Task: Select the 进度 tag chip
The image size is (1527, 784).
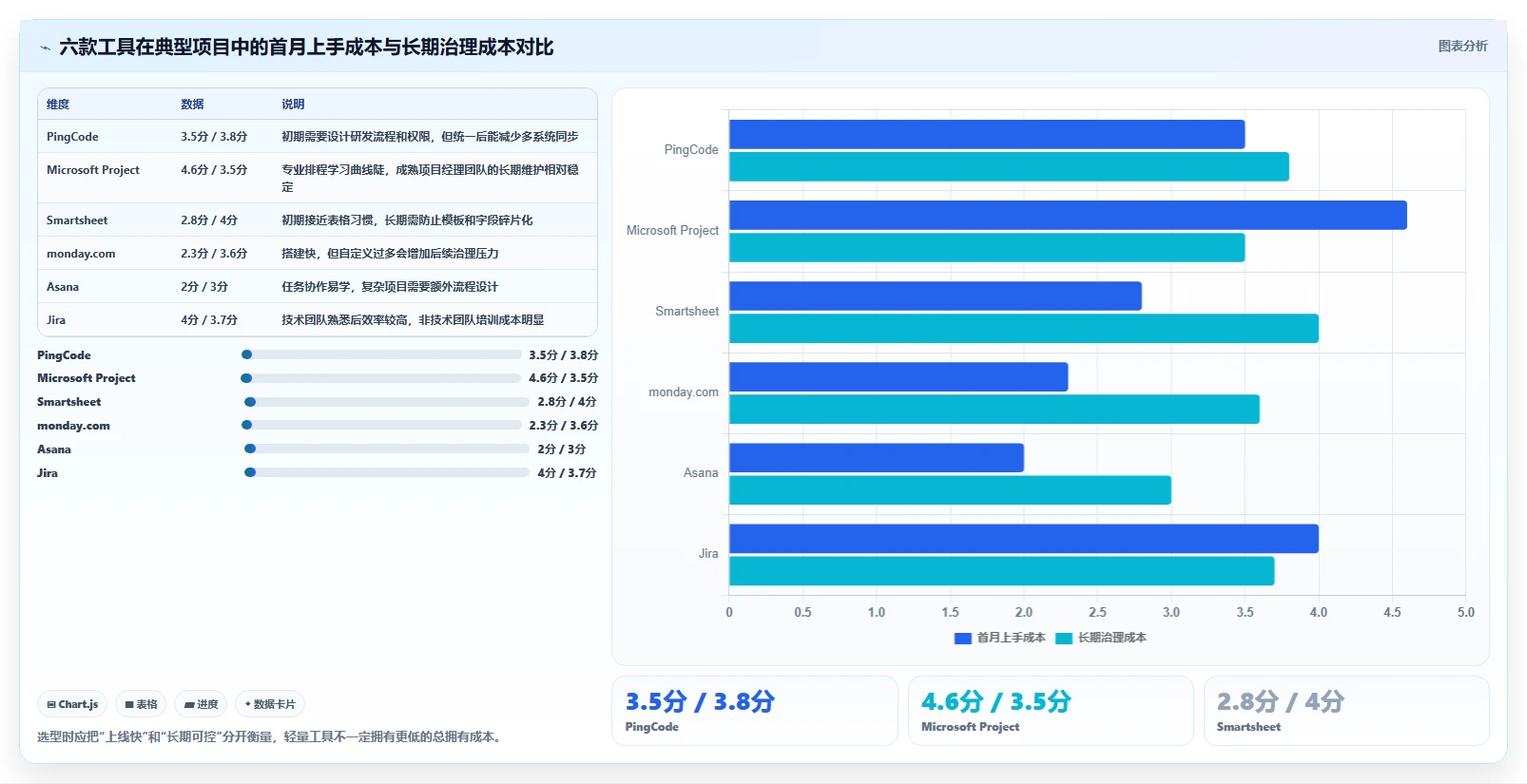Action: [x=201, y=704]
